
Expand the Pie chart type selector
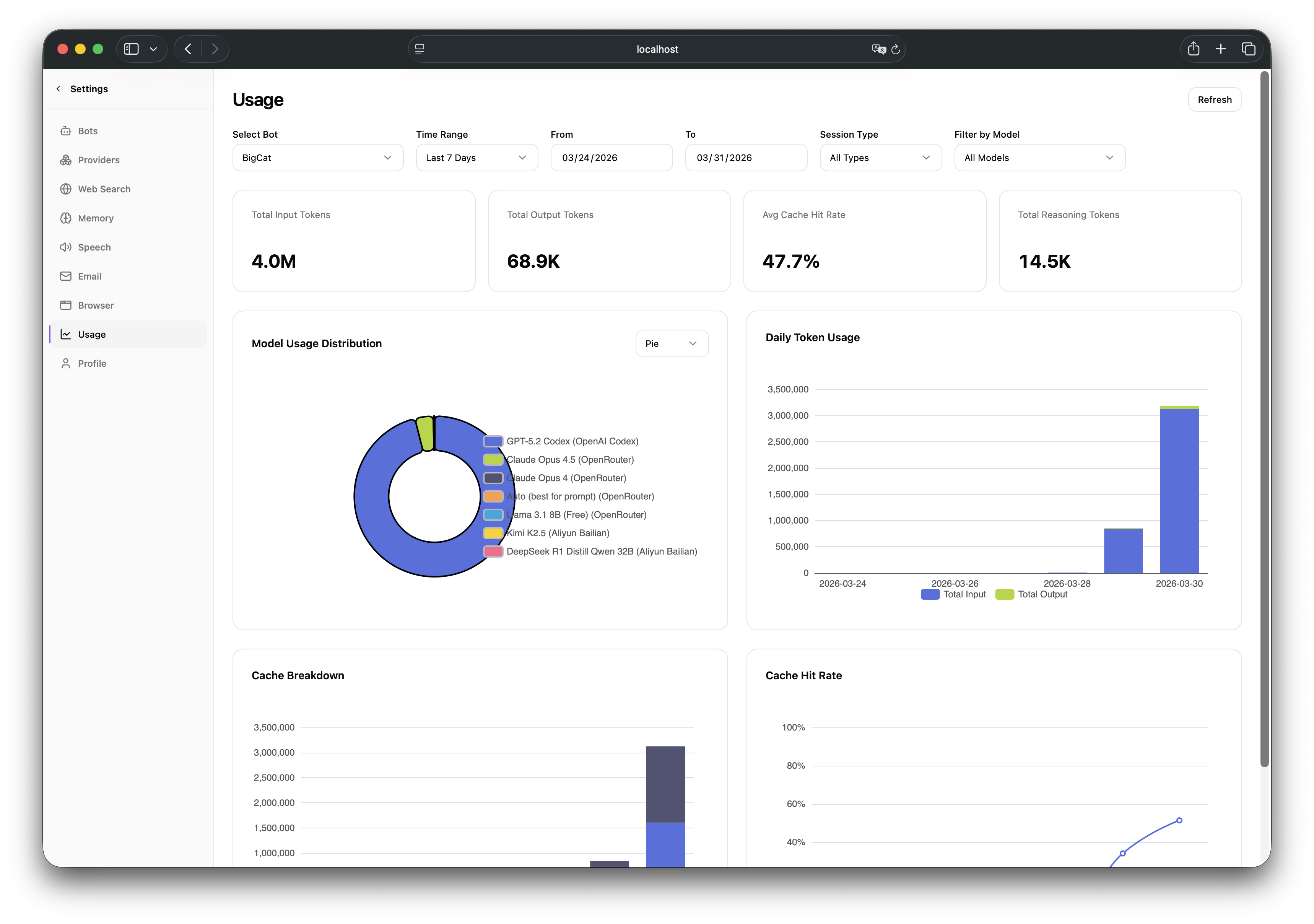[671, 343]
